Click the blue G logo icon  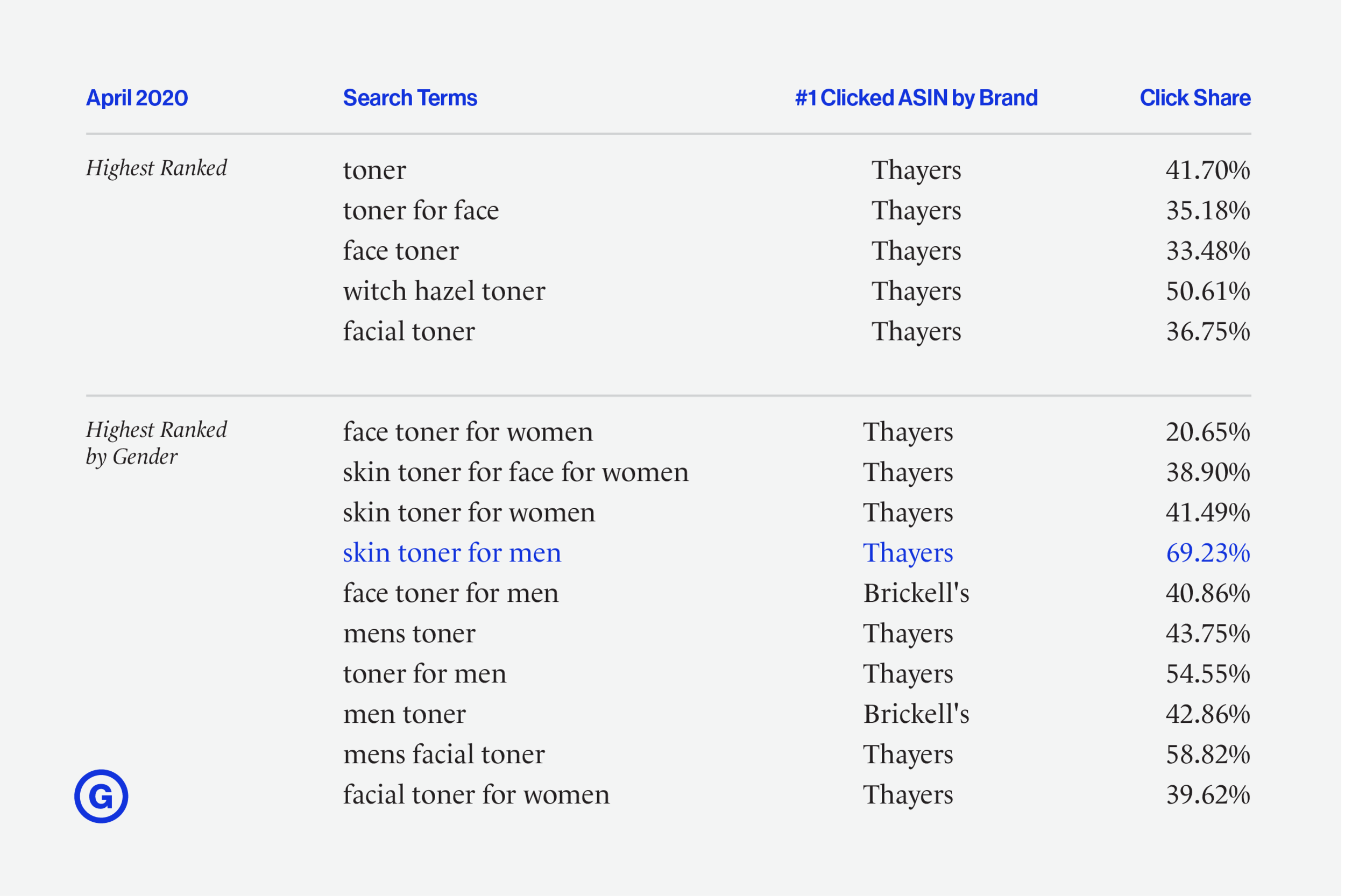click(101, 796)
